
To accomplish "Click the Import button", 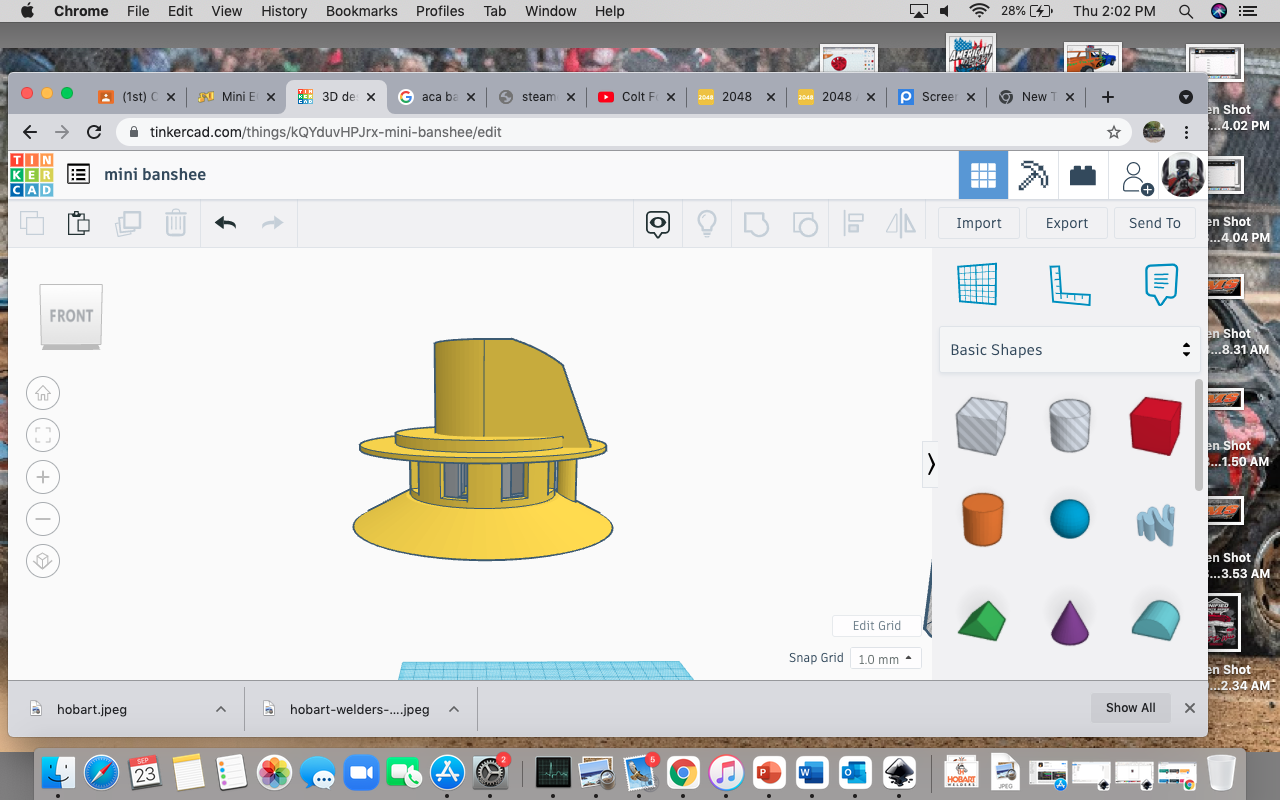I will point(979,223).
